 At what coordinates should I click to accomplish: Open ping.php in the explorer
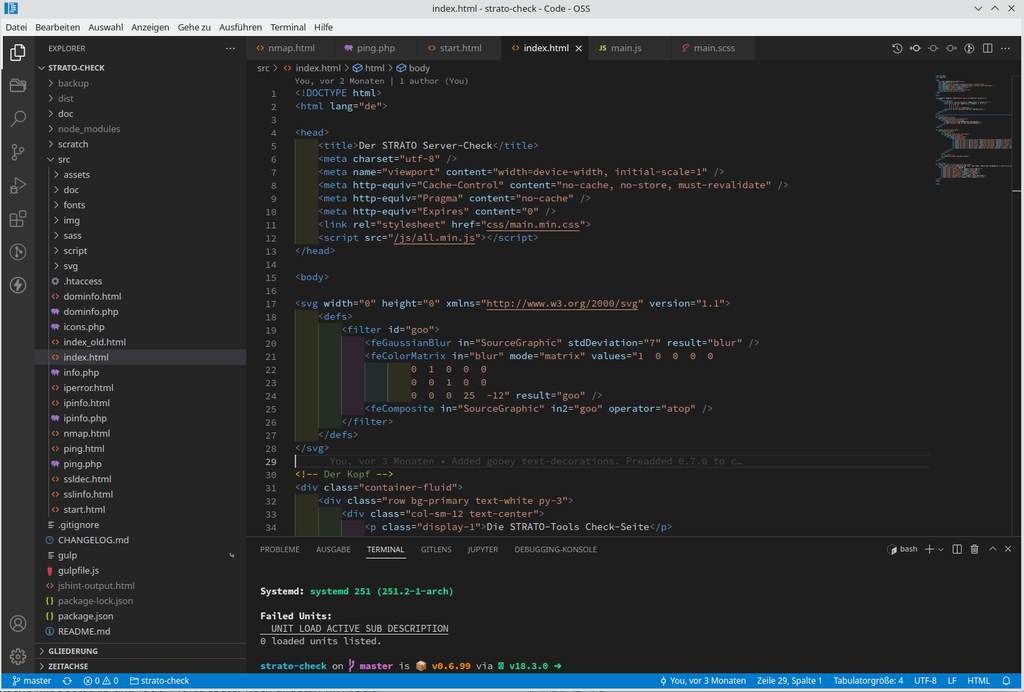tap(82, 464)
